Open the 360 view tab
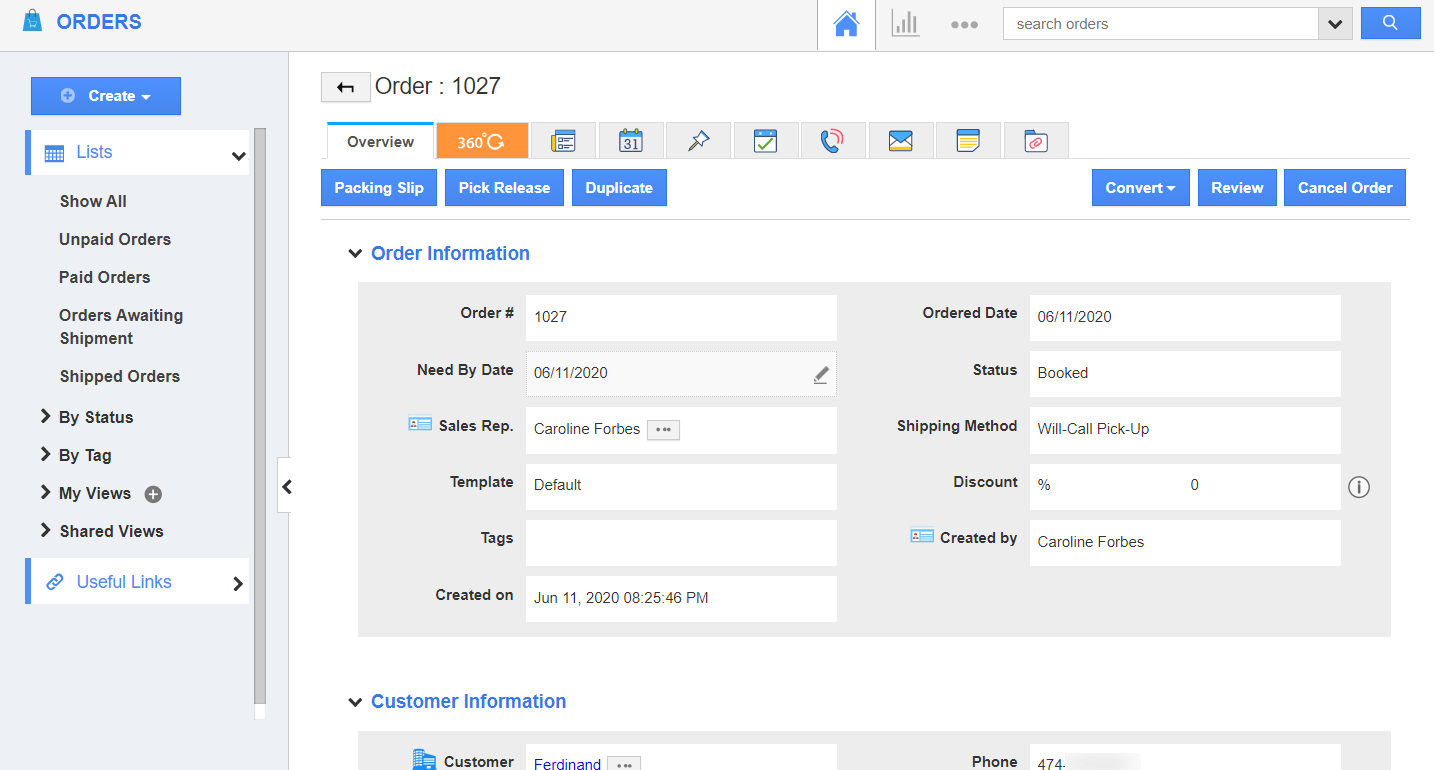 click(x=482, y=141)
